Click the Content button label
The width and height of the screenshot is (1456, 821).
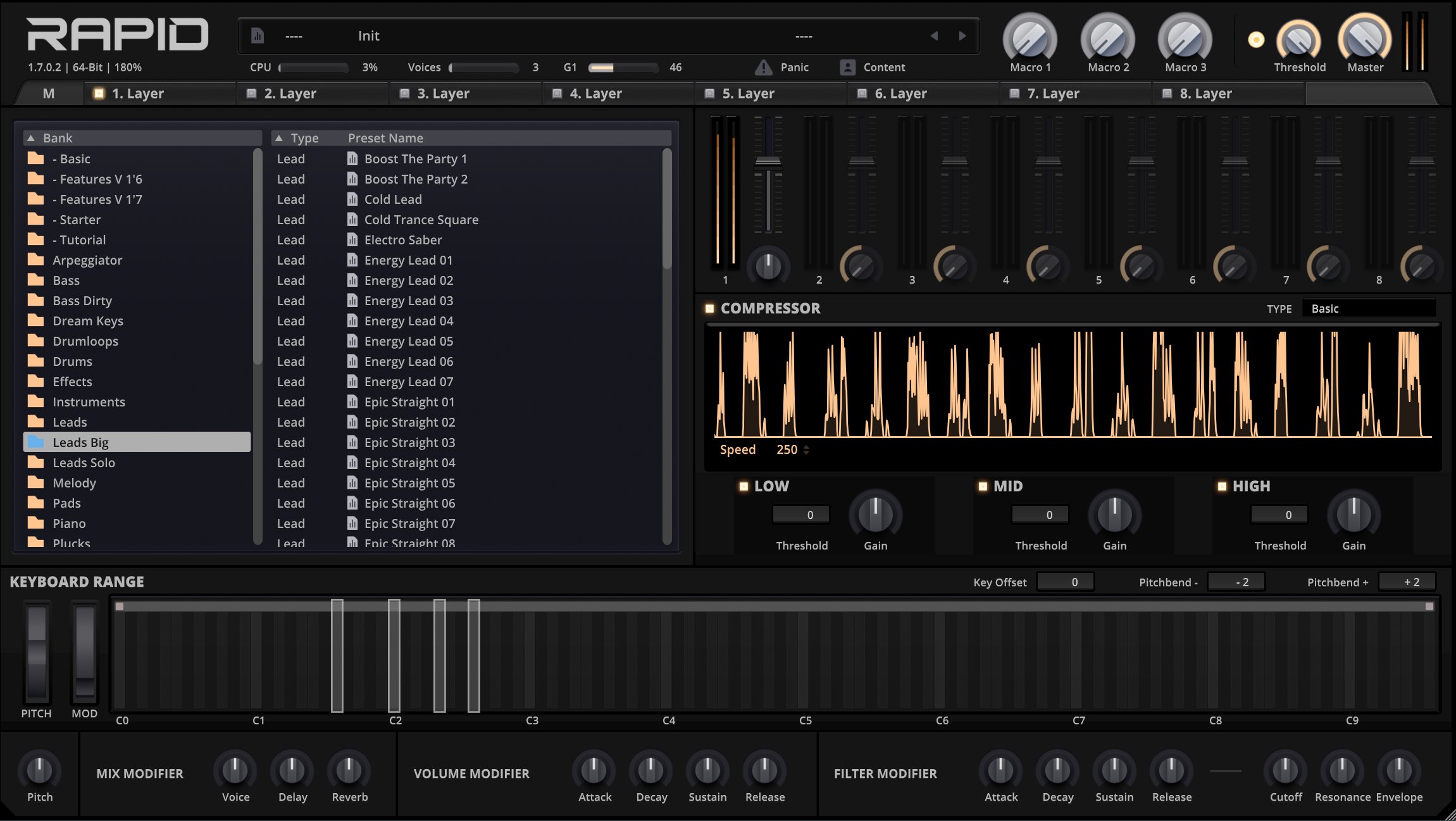click(x=884, y=67)
